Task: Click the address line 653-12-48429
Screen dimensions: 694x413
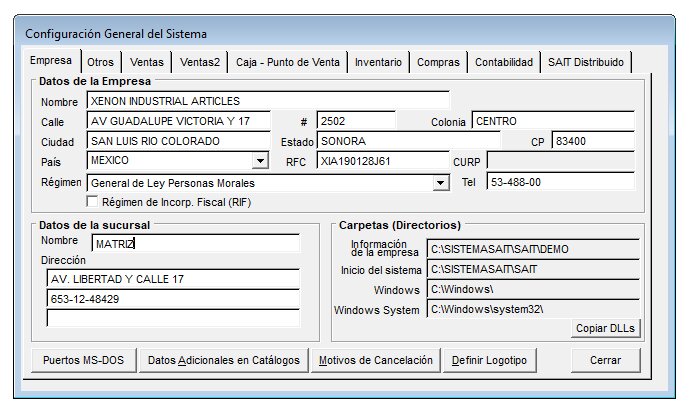Action: tap(173, 299)
